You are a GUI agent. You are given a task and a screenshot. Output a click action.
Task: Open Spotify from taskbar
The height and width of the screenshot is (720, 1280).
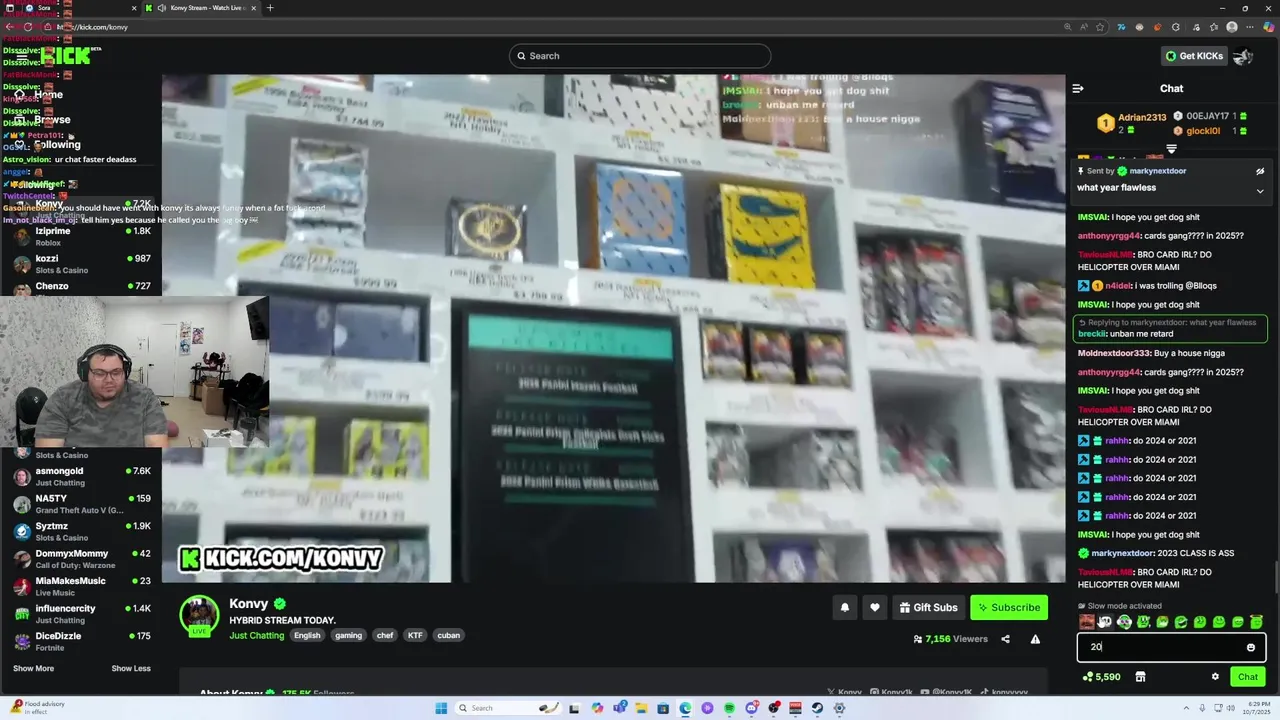tap(729, 708)
